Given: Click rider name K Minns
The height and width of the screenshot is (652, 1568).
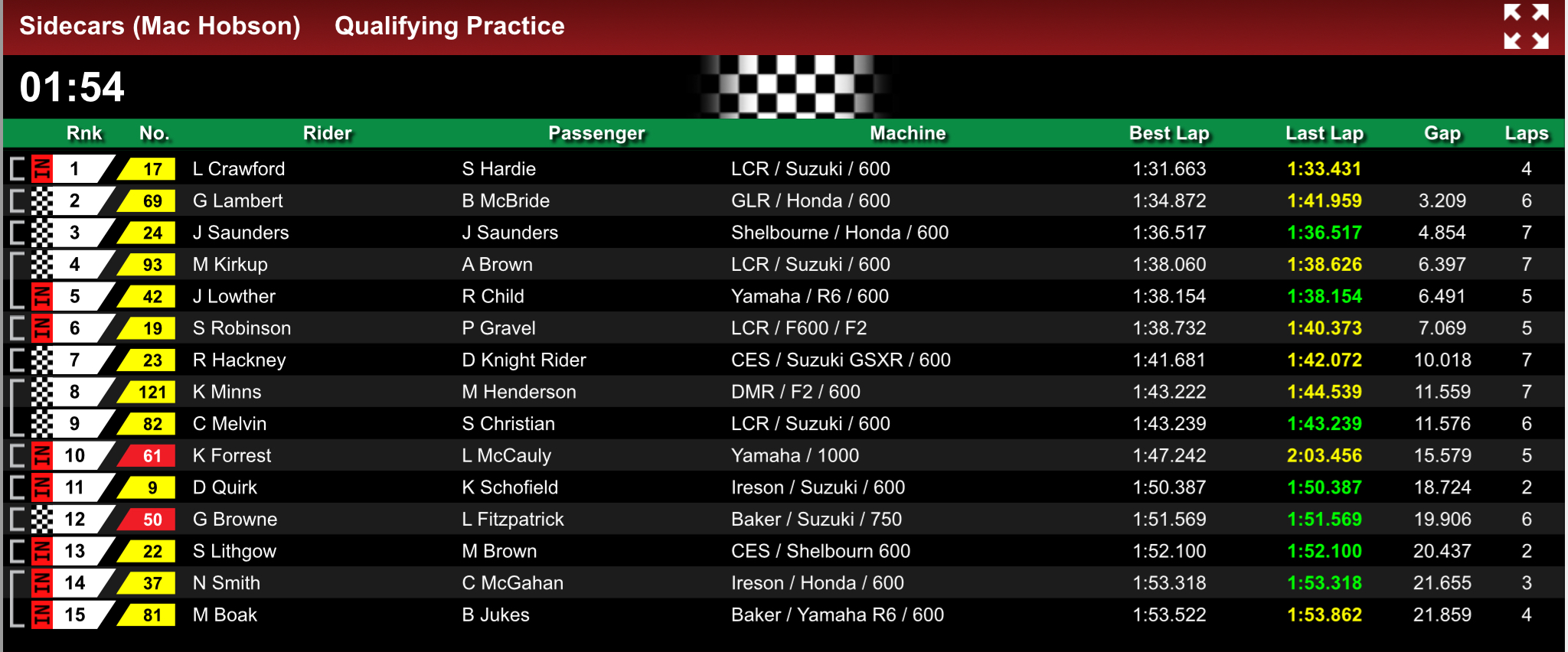Looking at the screenshot, I should coord(227,392).
